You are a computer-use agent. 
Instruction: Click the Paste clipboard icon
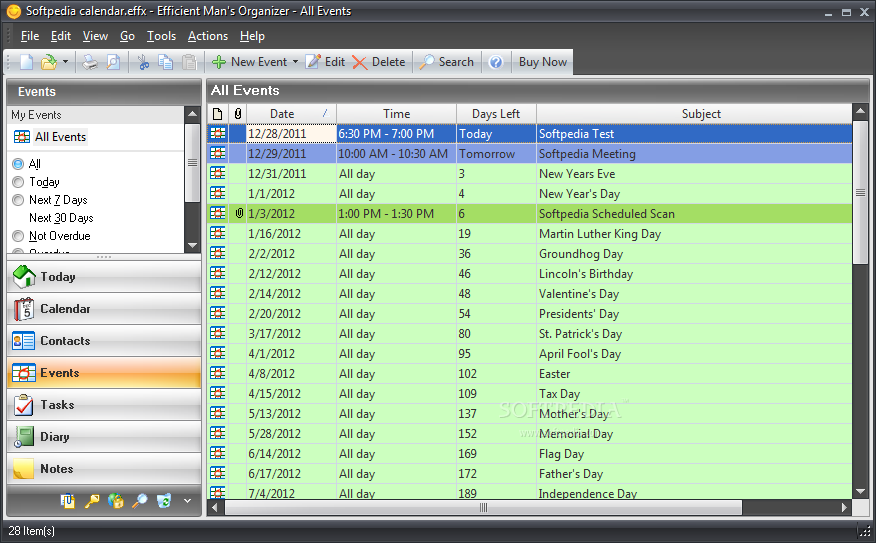coord(189,62)
